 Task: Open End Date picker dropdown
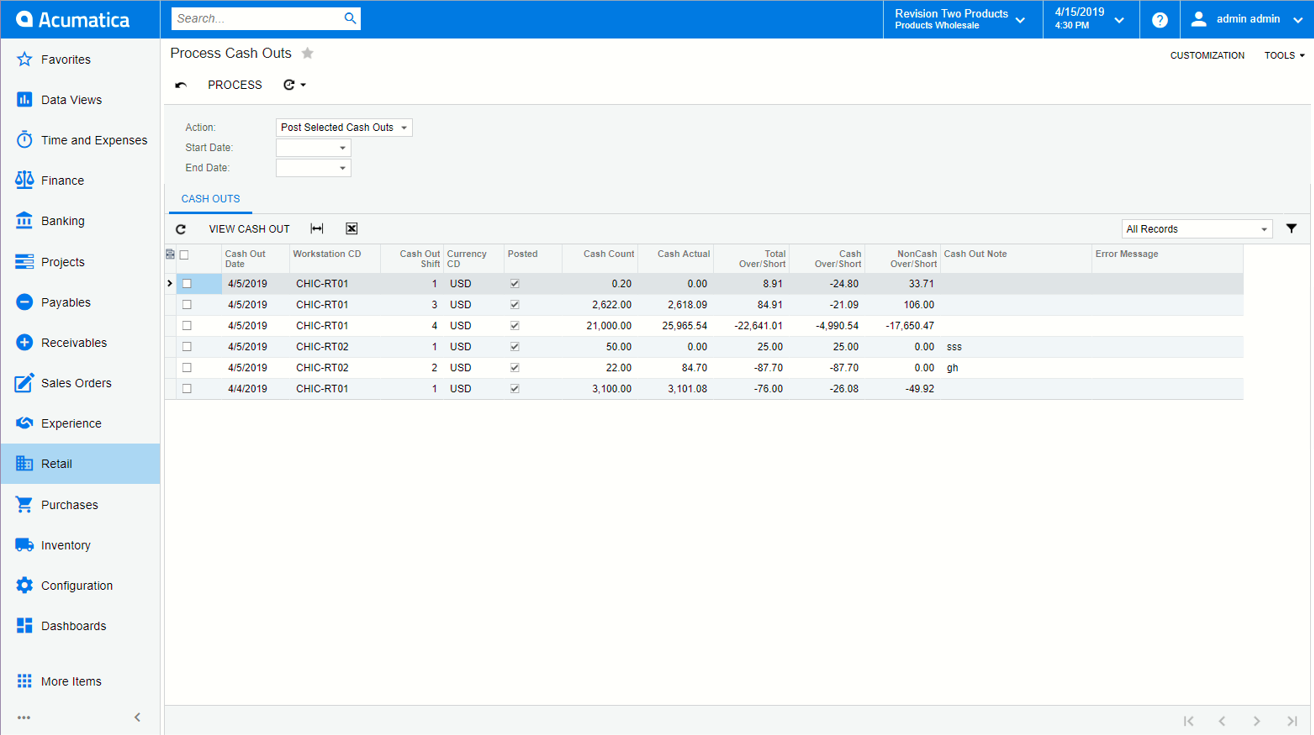click(x=342, y=168)
